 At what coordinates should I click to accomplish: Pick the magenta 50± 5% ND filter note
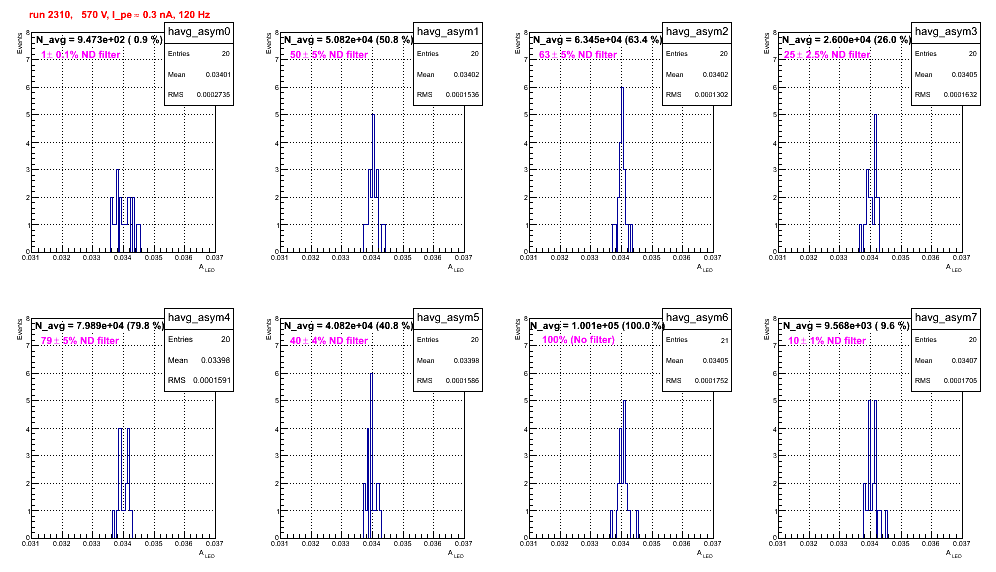pos(329,55)
